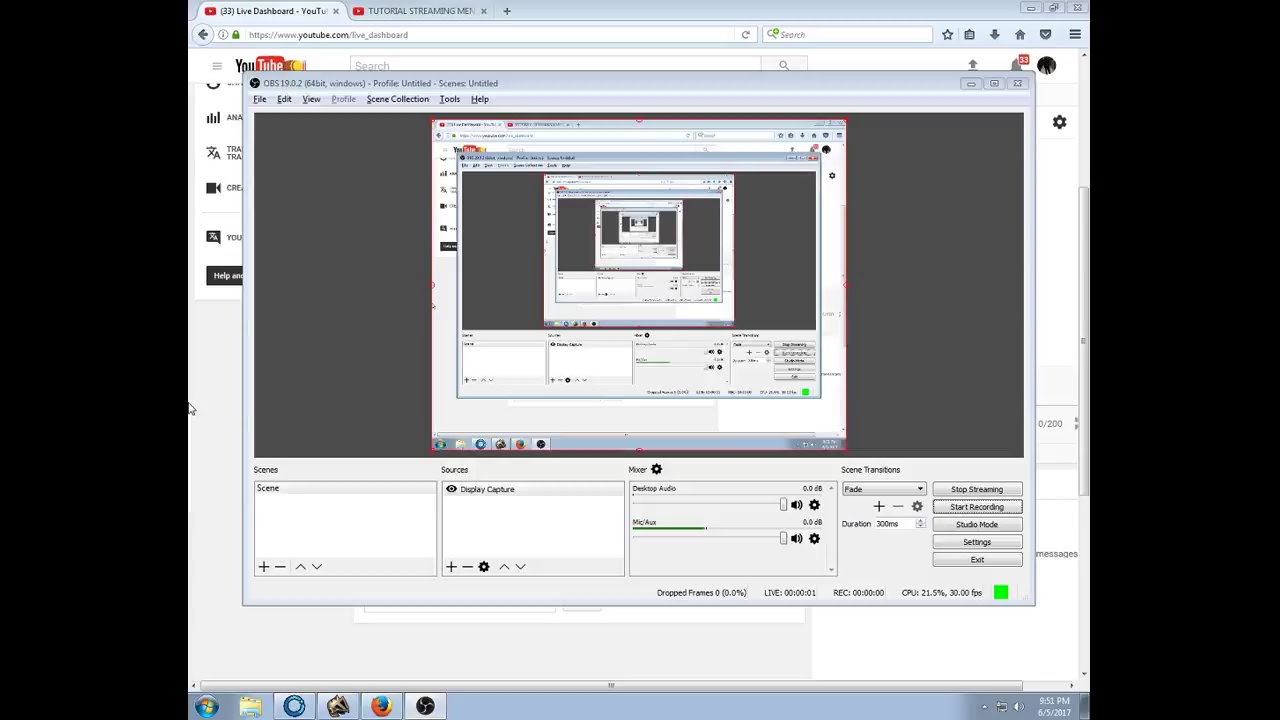Click Firefox back arrow button
The image size is (1280, 720).
(x=203, y=35)
